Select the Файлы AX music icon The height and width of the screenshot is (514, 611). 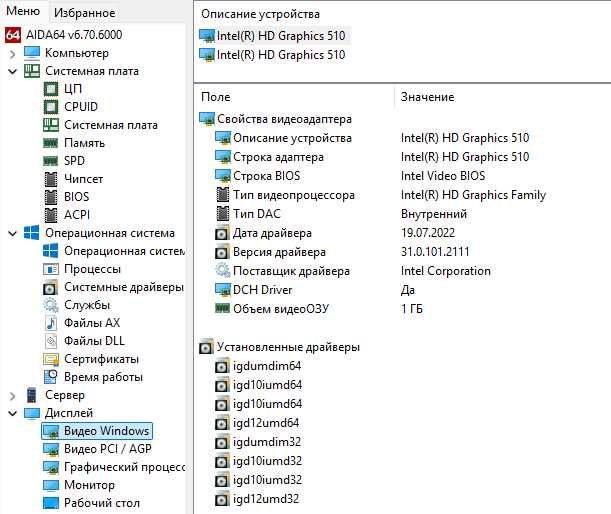pos(51,323)
